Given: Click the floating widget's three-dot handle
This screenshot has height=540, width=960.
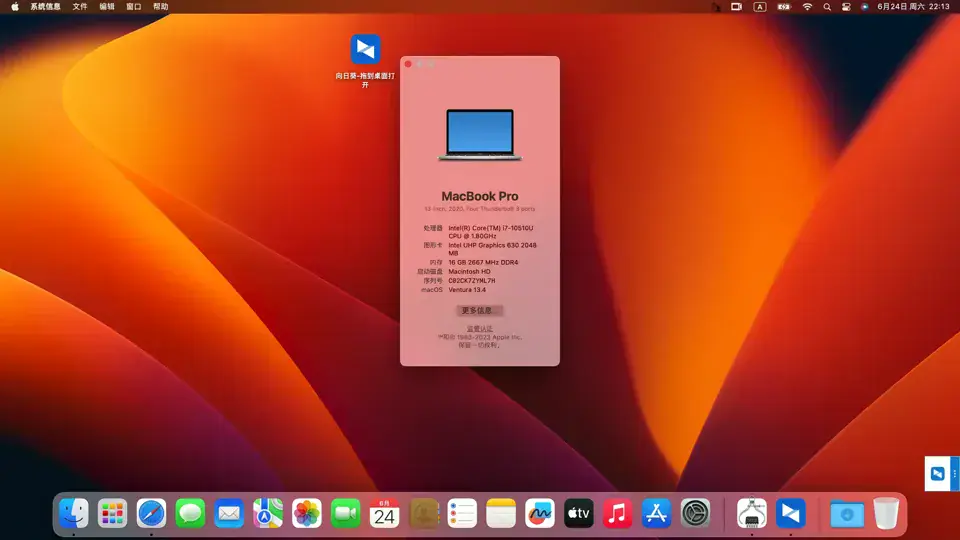Looking at the screenshot, I should tap(954, 473).
